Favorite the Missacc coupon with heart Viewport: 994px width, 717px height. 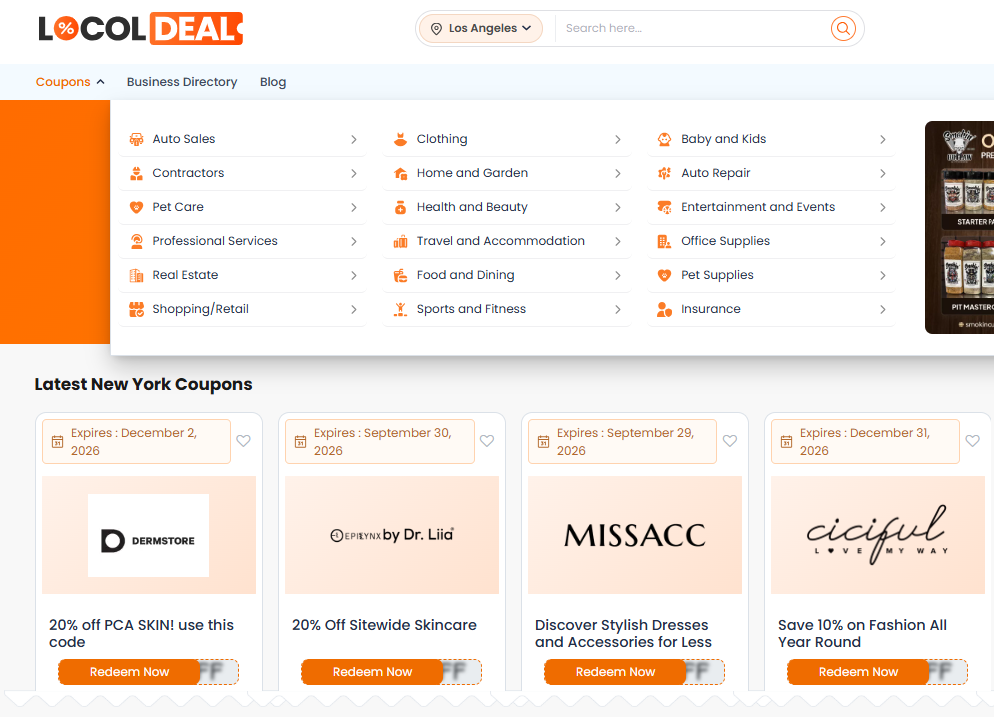click(730, 441)
